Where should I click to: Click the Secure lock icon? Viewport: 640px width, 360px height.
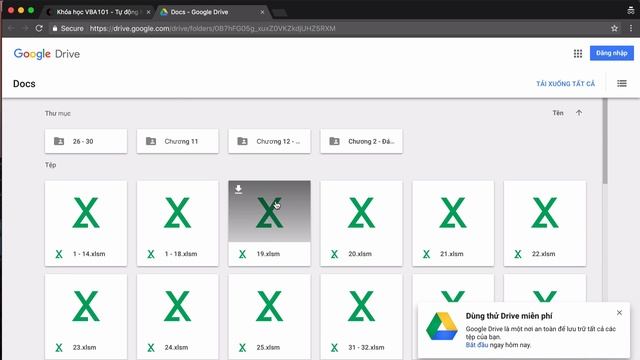pos(55,28)
